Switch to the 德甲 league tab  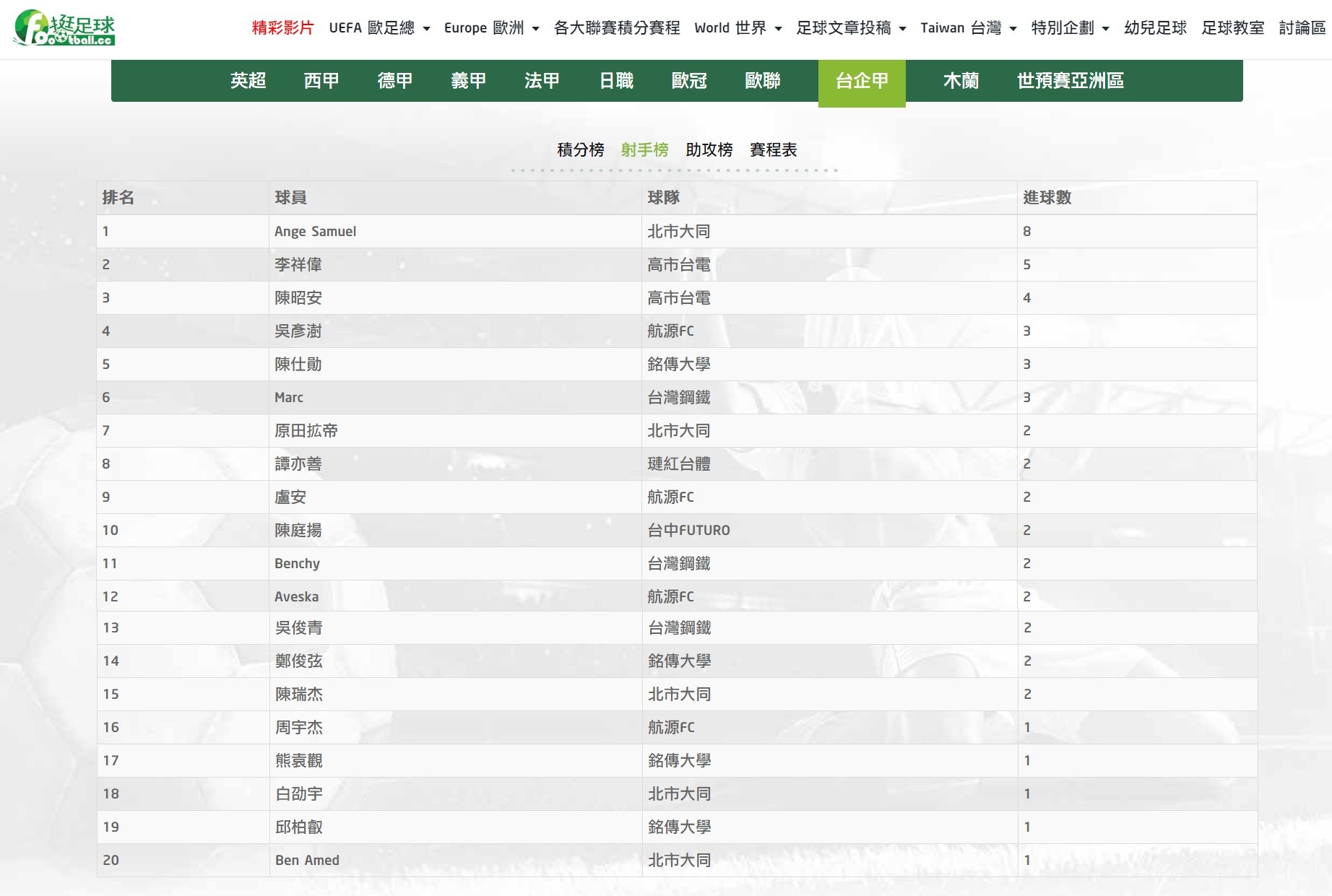395,81
